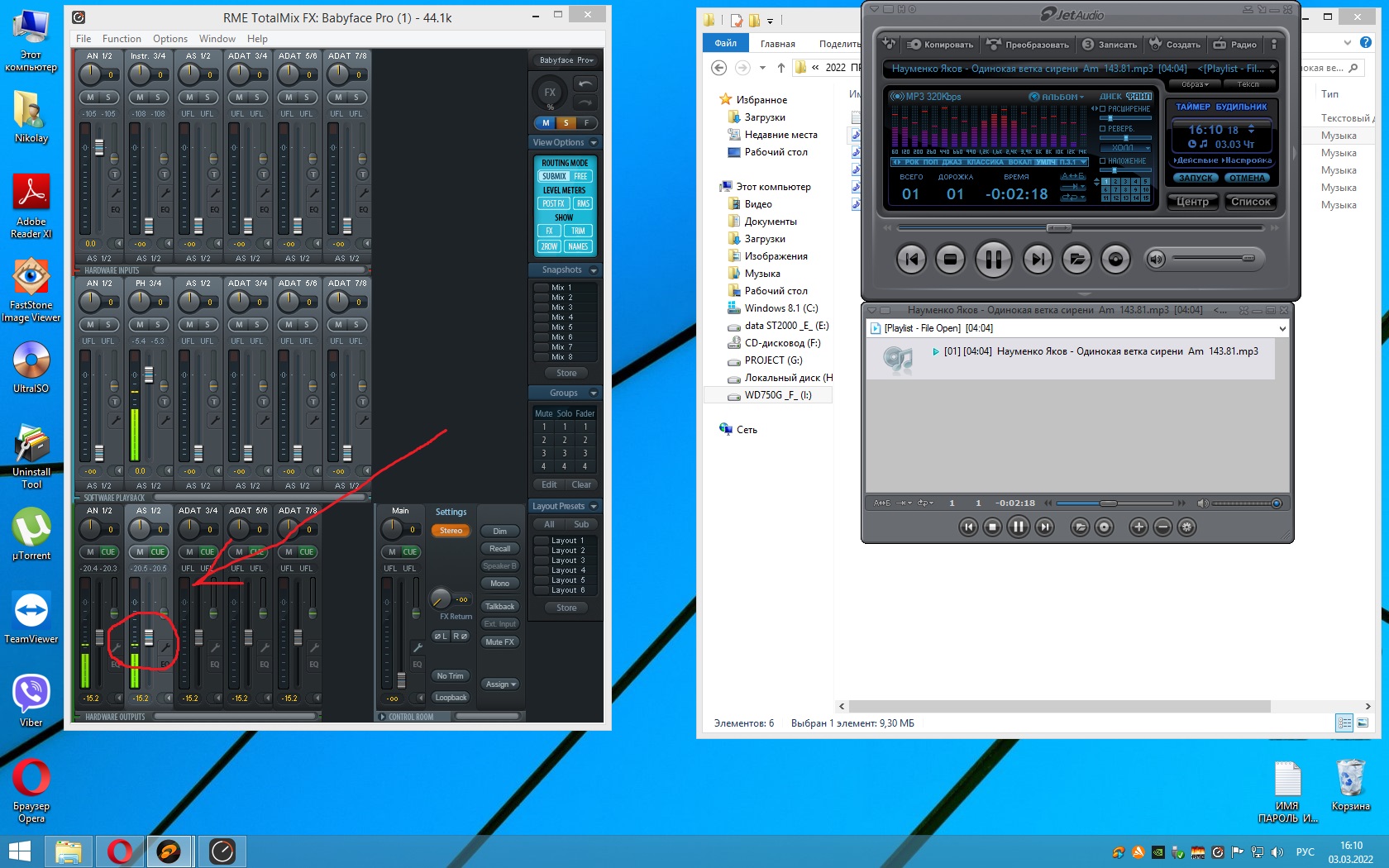Image resolution: width=1389 pixels, height=868 pixels.
Task: Stop playback in the JetAudio main player
Action: [x=950, y=260]
